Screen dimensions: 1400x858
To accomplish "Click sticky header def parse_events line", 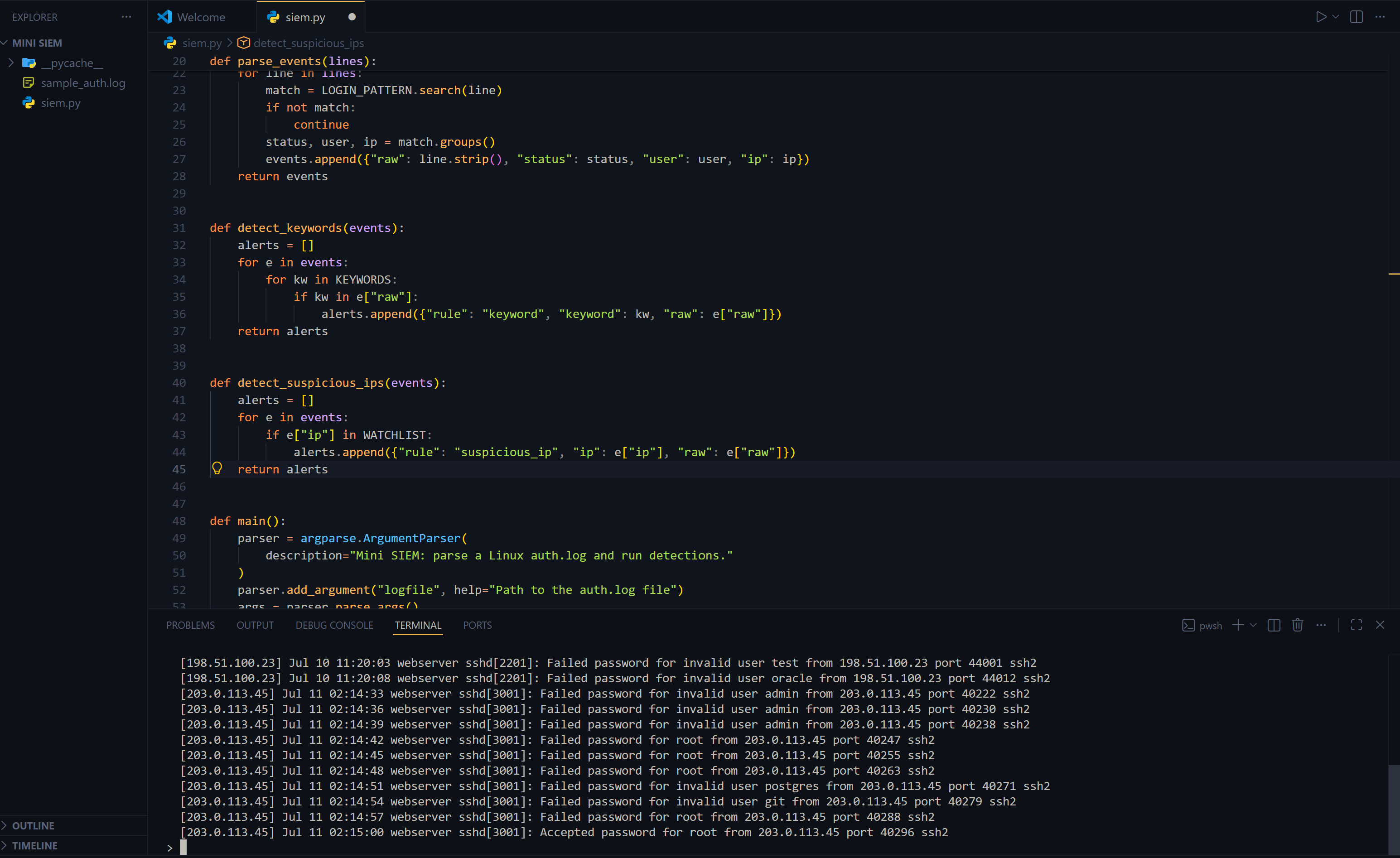I will click(x=293, y=61).
